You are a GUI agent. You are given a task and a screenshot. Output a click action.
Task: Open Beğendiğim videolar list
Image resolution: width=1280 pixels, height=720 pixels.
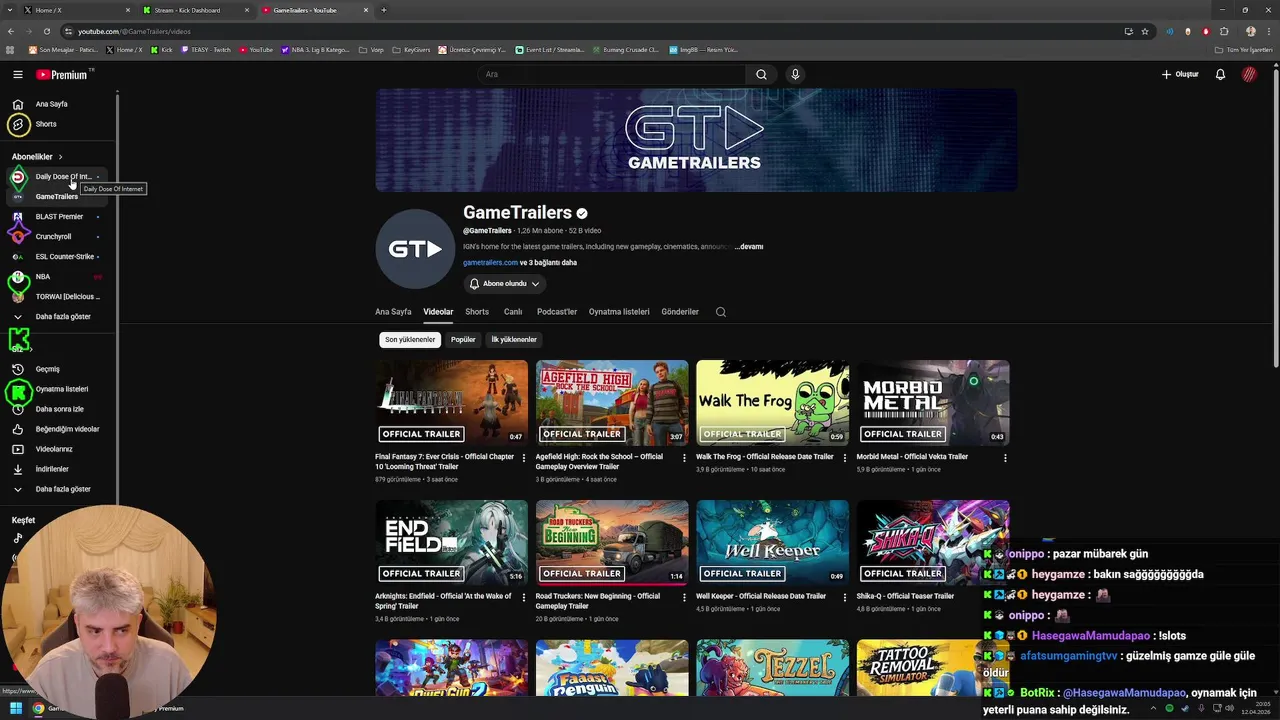[x=67, y=429]
